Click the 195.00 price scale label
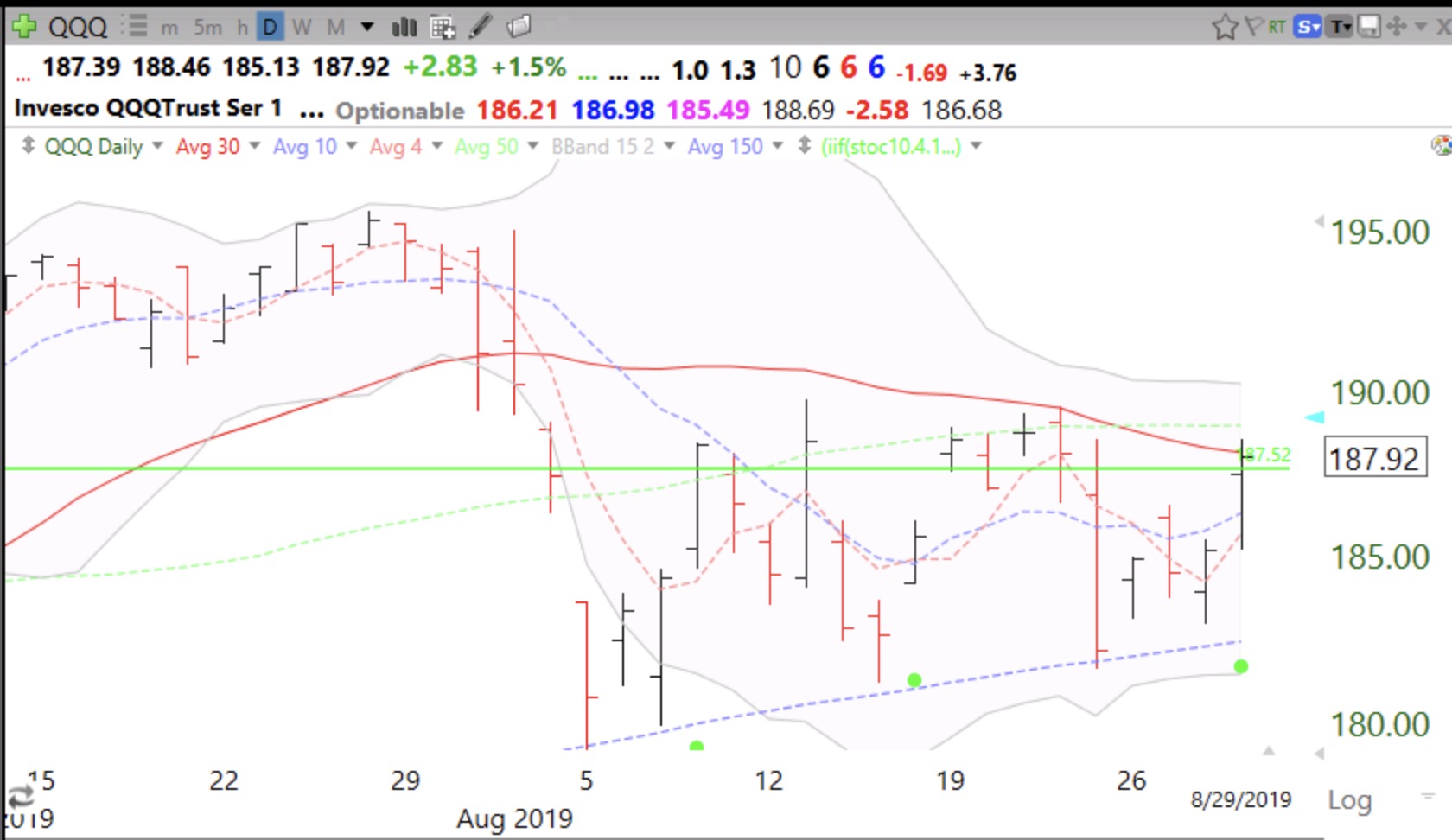 click(x=1380, y=232)
